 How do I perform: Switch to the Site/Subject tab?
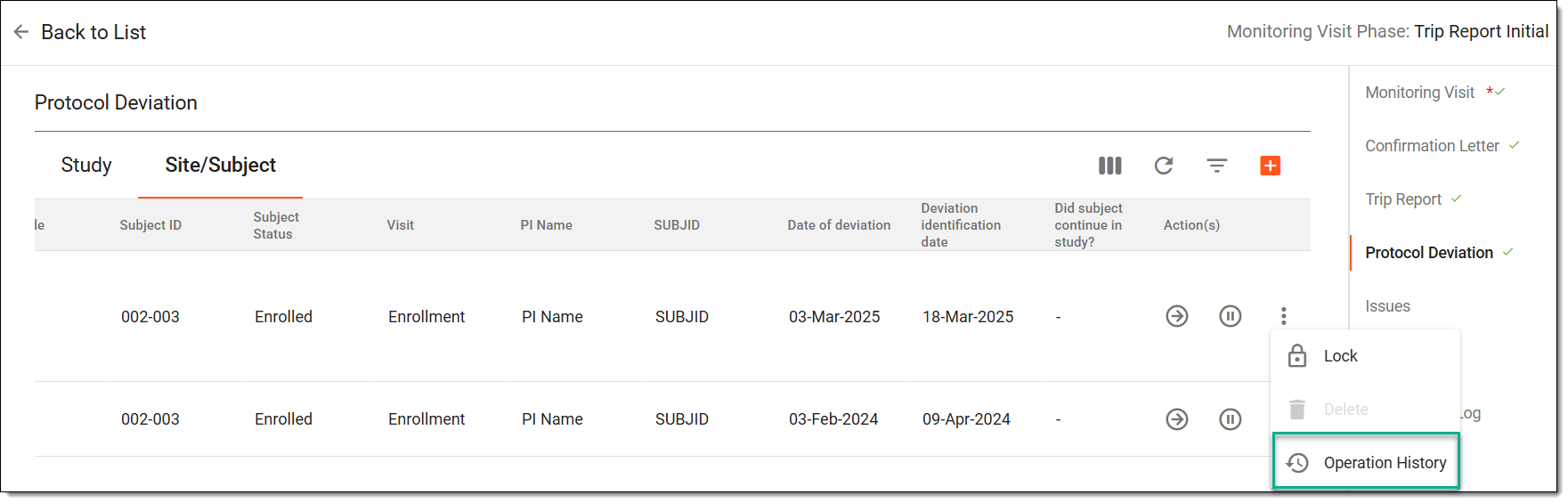(x=220, y=166)
